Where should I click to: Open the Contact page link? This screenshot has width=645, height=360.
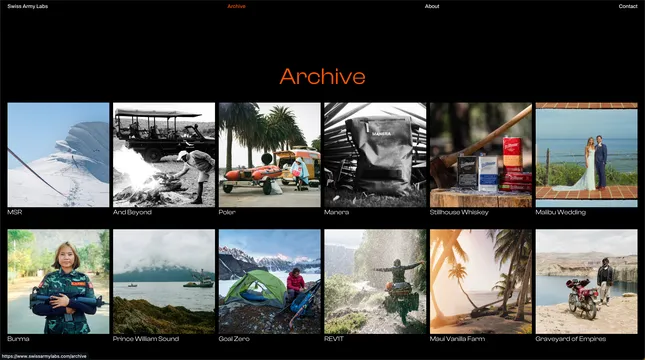(x=628, y=6)
